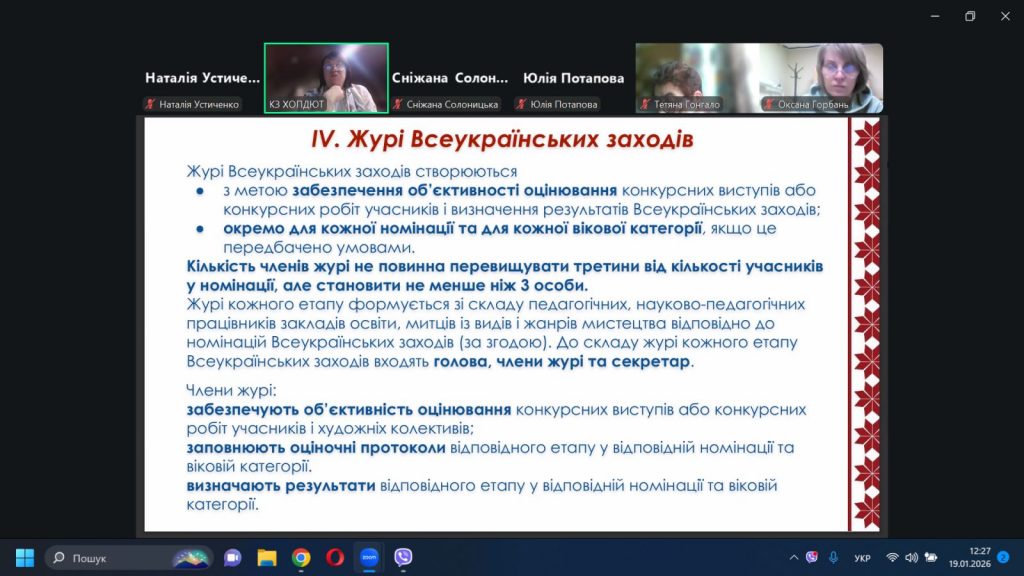Image resolution: width=1024 pixels, height=576 pixels.
Task: Open the Windows Start menu
Action: [25, 557]
